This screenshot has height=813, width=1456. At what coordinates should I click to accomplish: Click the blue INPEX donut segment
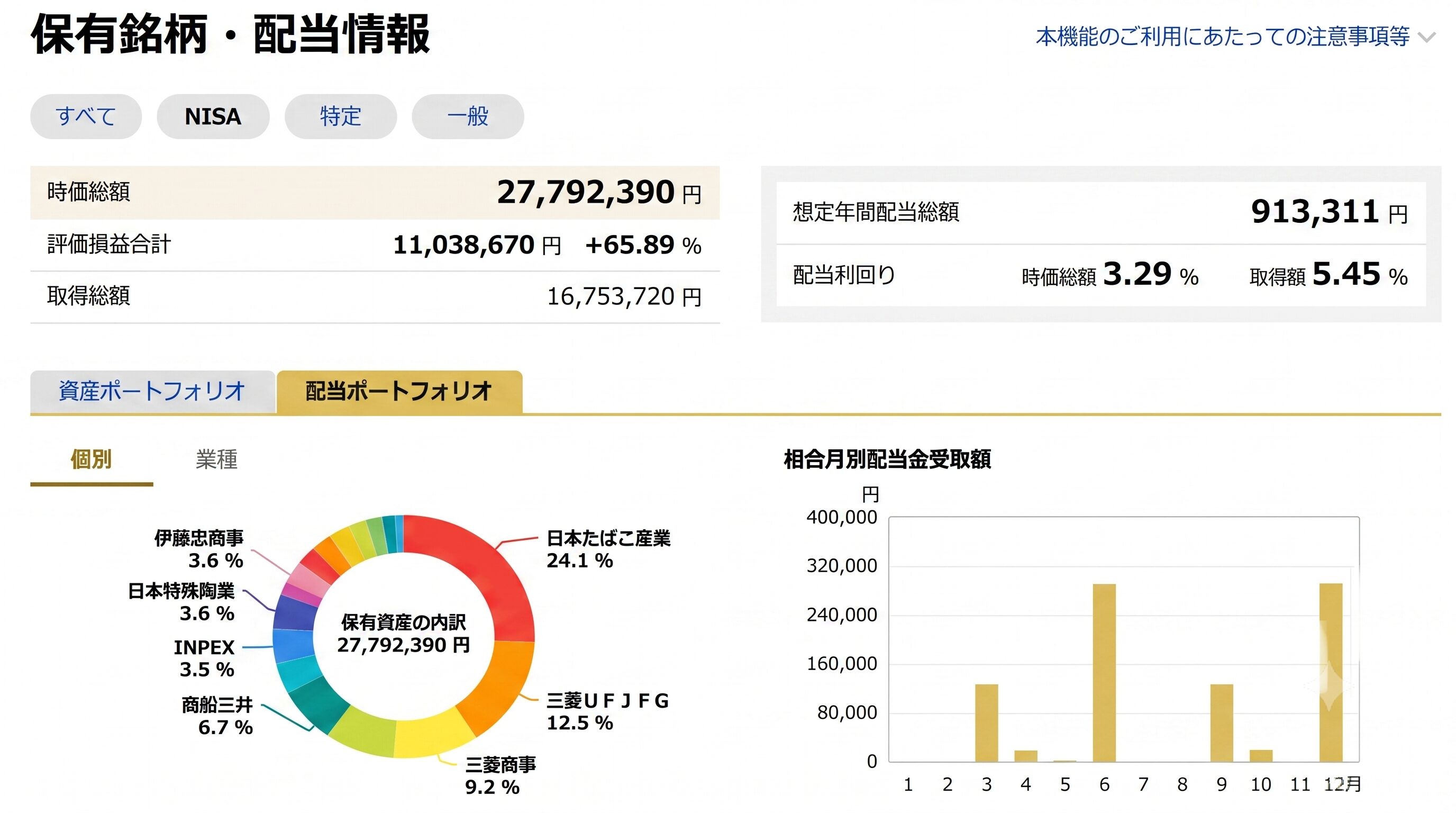pos(293,645)
